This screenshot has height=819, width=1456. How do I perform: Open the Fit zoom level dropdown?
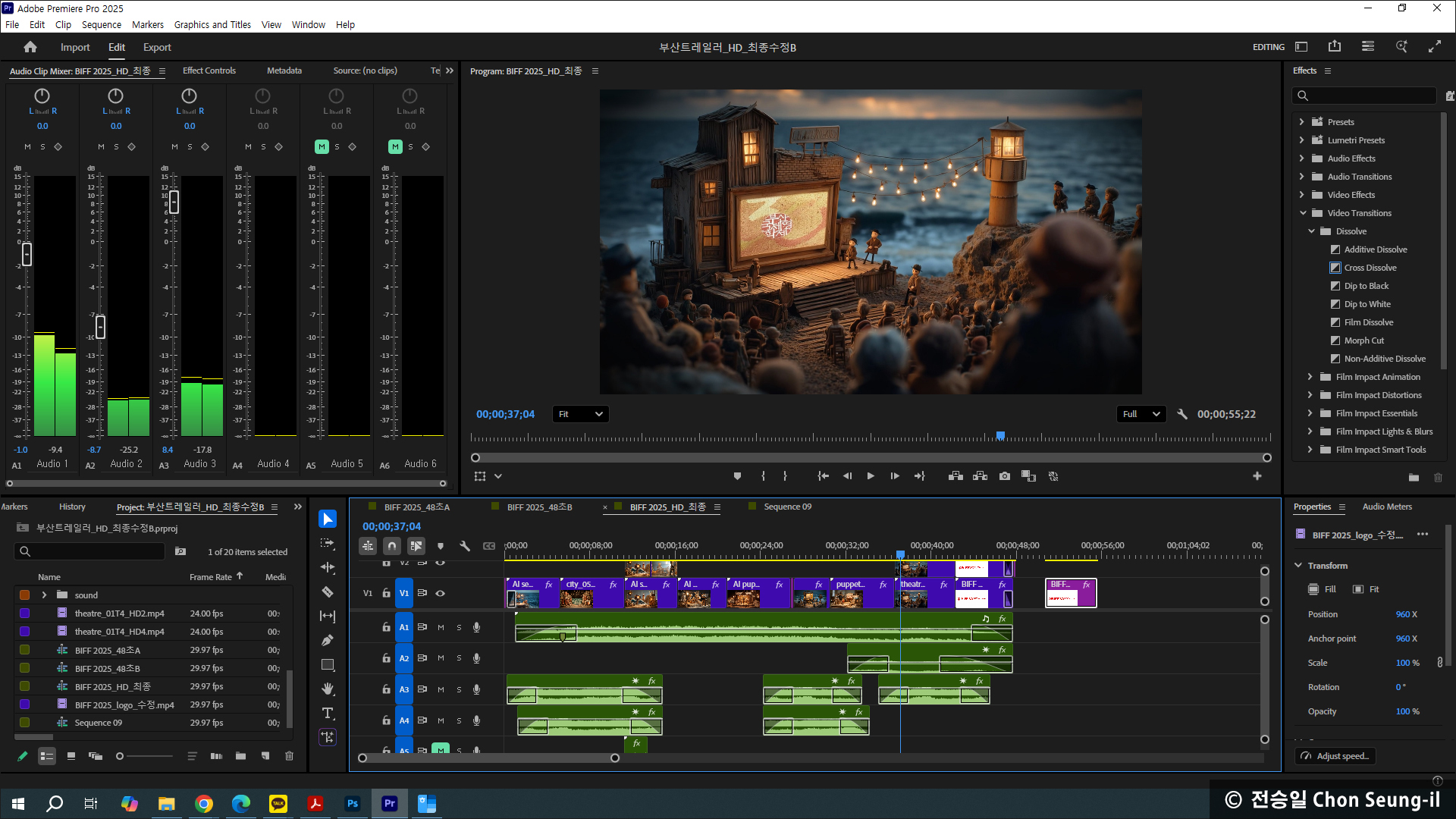(x=581, y=414)
